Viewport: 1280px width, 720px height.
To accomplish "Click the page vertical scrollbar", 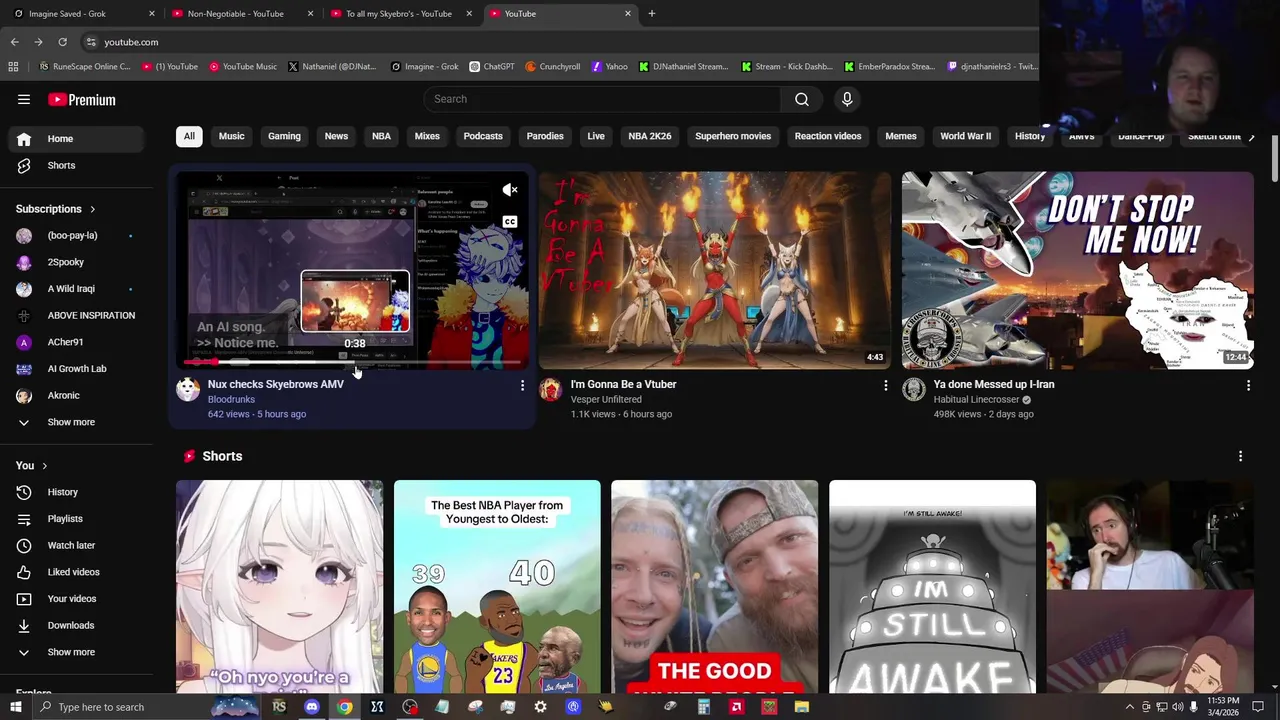I will click(1274, 160).
